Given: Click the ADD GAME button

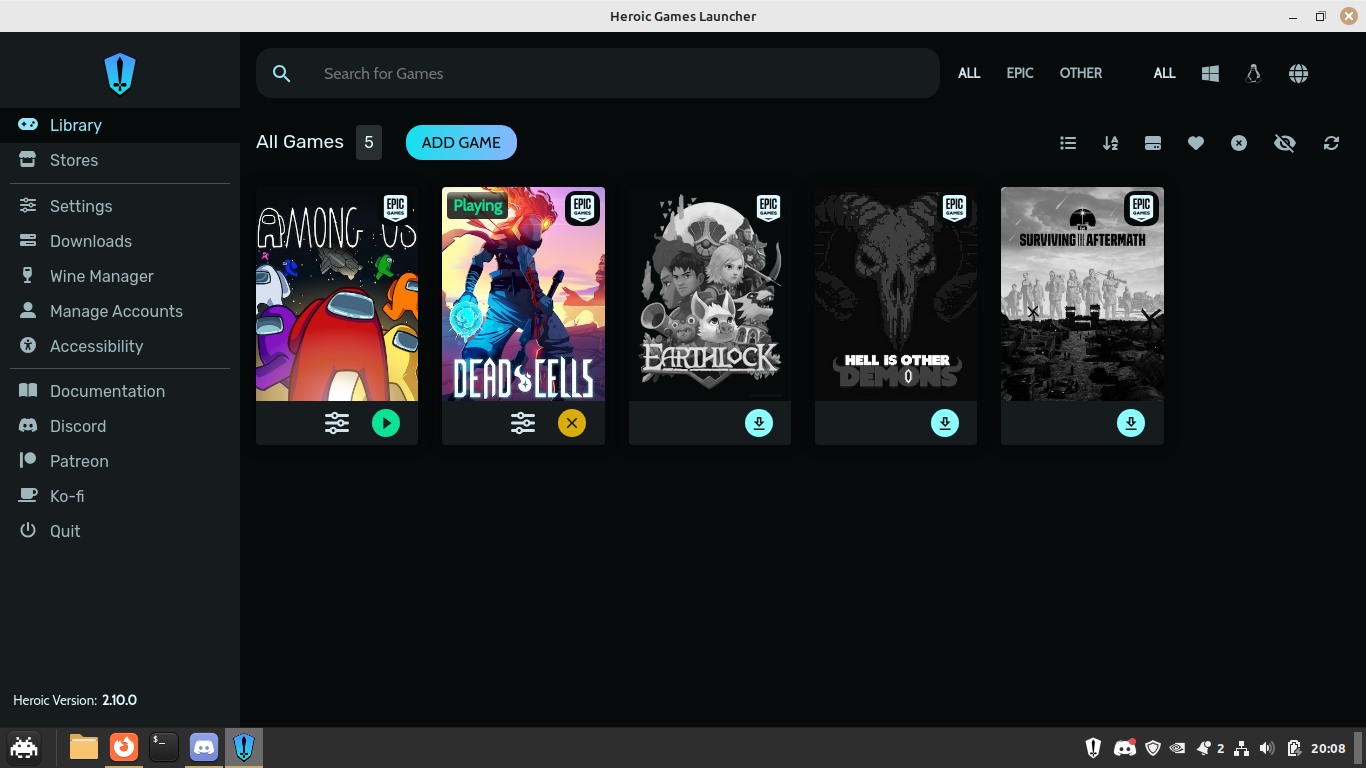Looking at the screenshot, I should [461, 142].
